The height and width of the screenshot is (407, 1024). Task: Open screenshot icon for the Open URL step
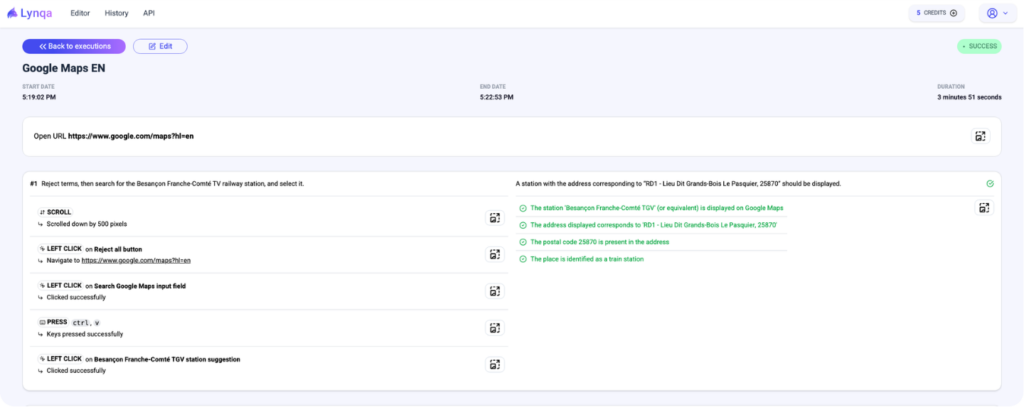coord(981,136)
